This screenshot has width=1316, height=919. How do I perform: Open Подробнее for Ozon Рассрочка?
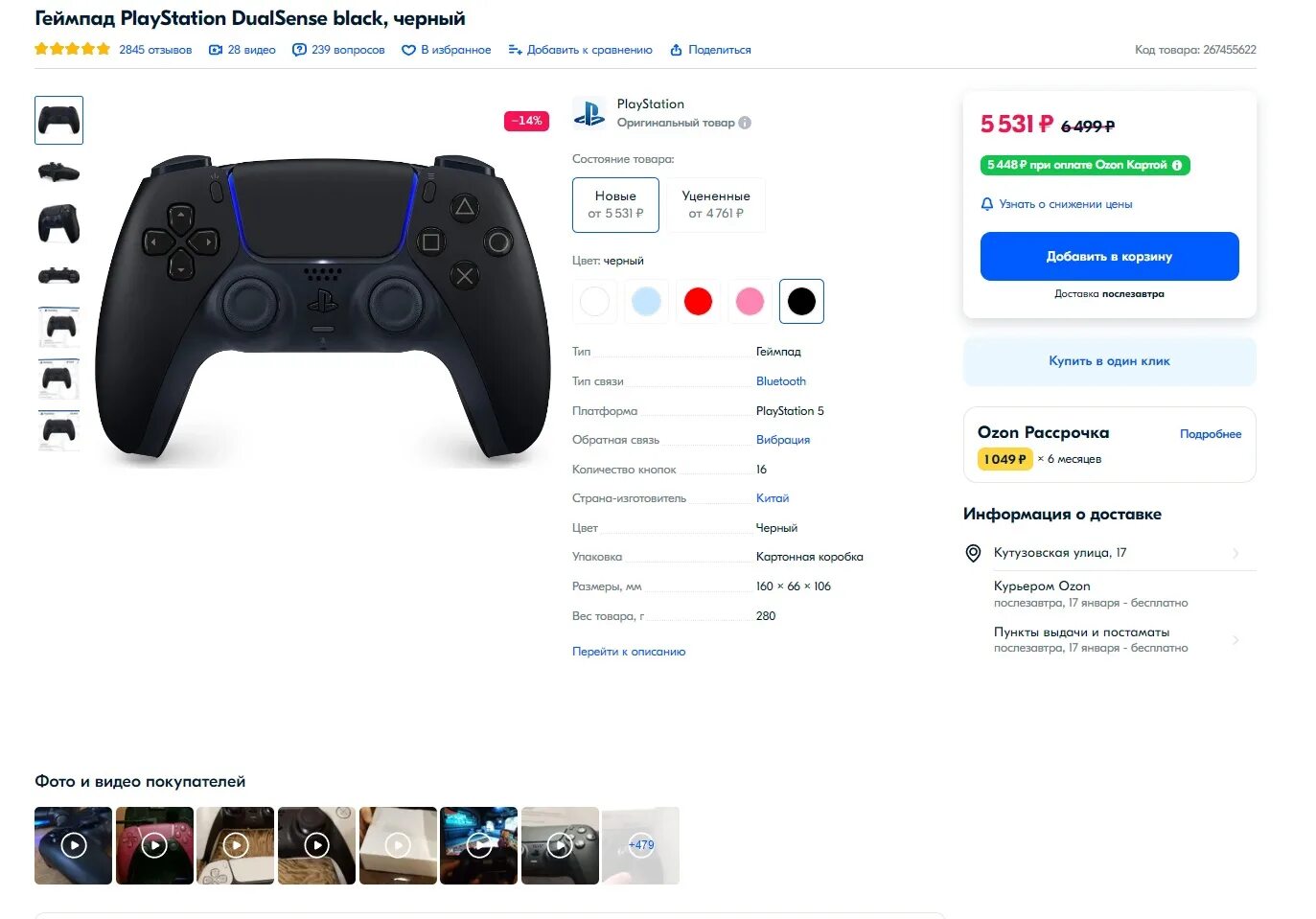(1211, 434)
